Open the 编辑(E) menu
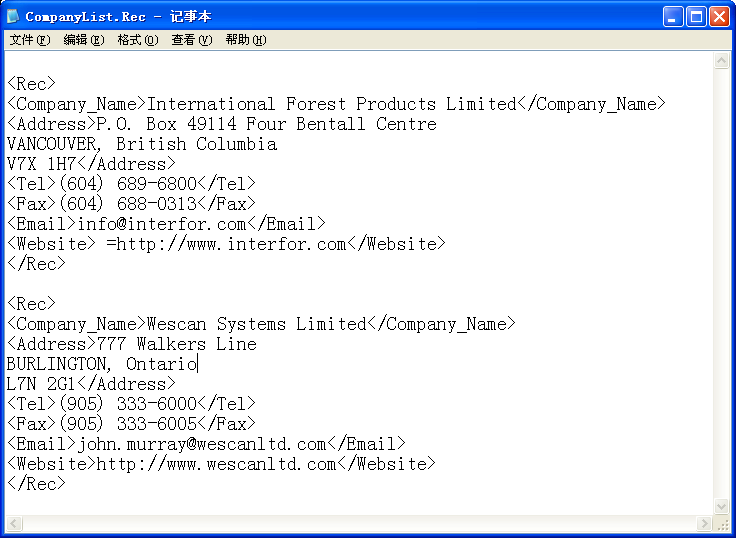The image size is (736, 538). (x=83, y=40)
